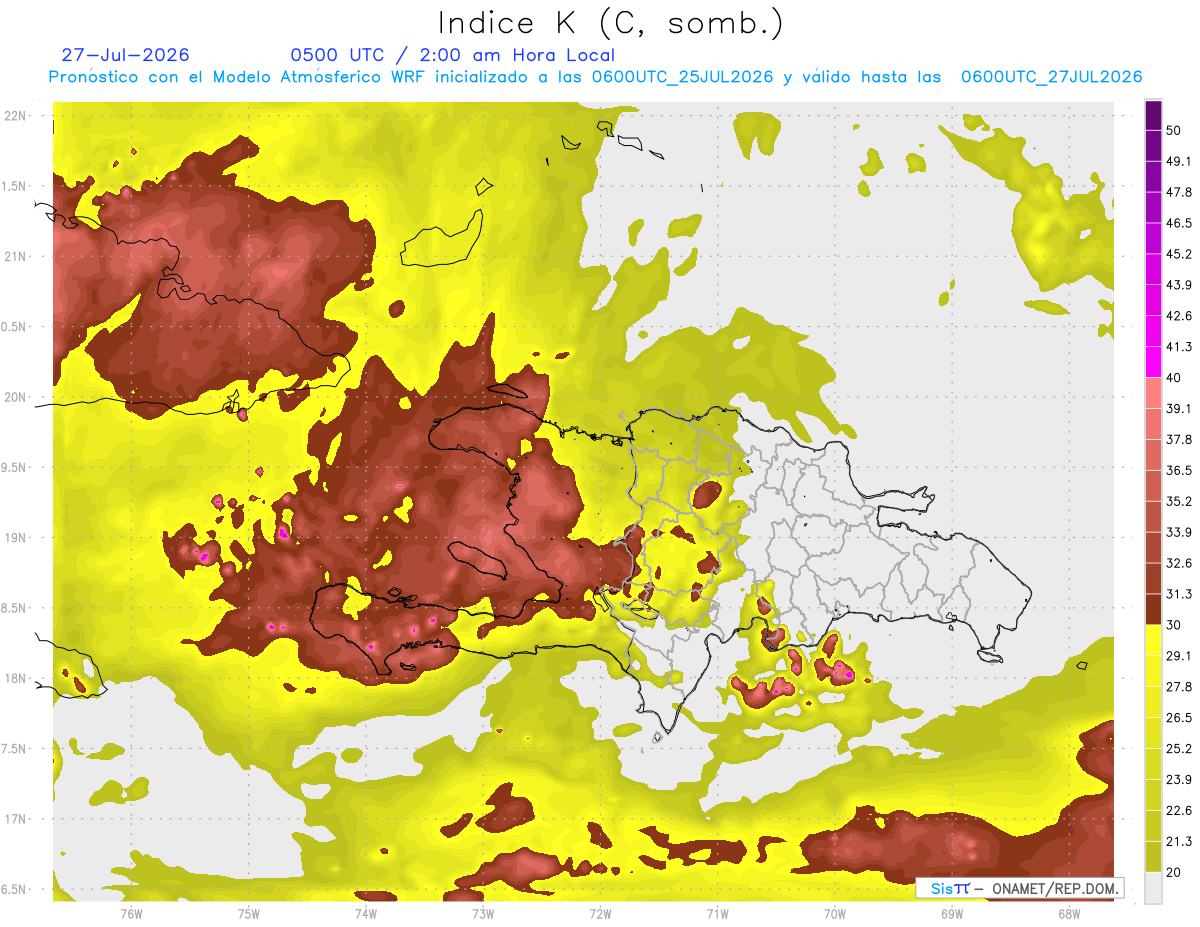The width and height of the screenshot is (1200, 927).
Task: Select the "70W" longitude label
Action: click(835, 913)
